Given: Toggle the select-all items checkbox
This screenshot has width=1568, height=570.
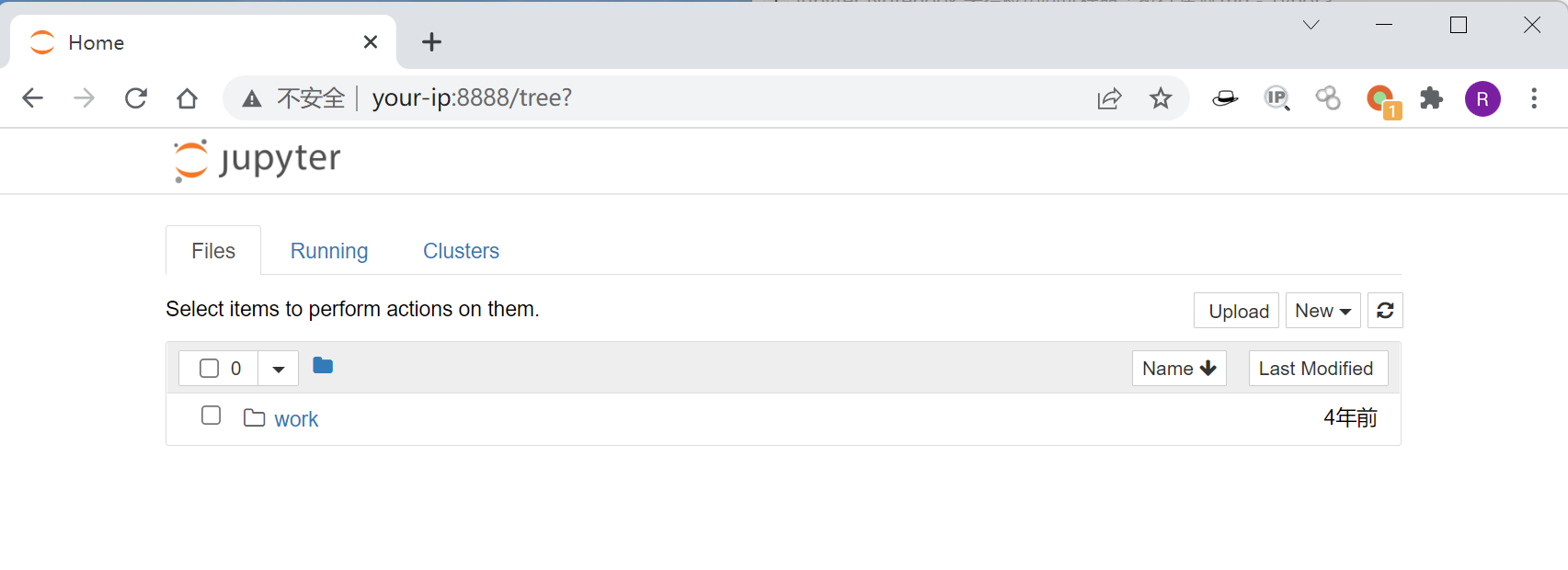Looking at the screenshot, I should click(210, 369).
